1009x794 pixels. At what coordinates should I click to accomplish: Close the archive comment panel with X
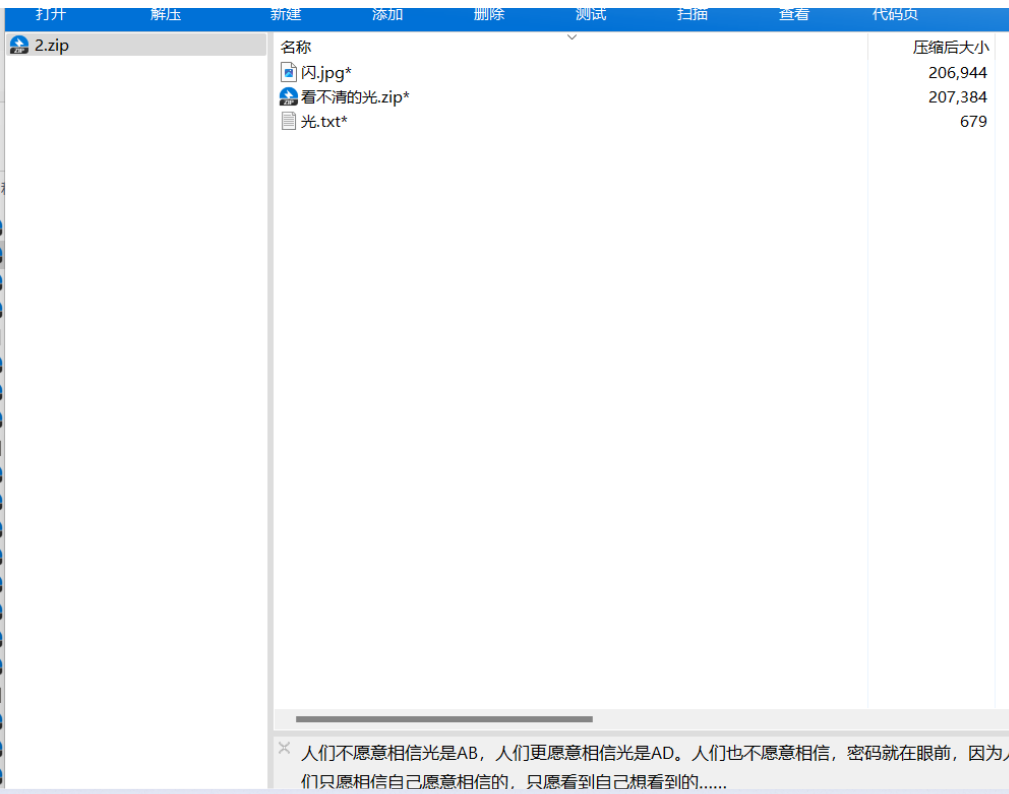tap(284, 748)
